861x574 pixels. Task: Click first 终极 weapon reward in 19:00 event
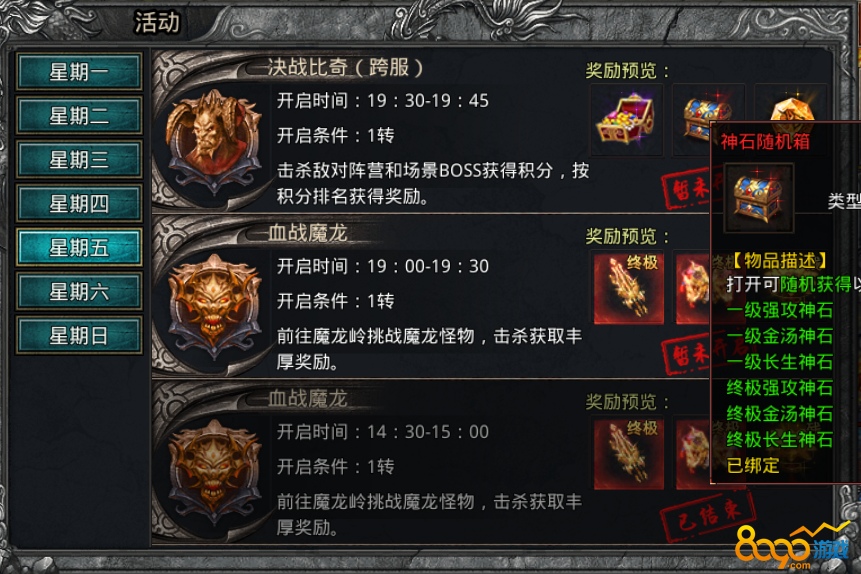pos(629,287)
